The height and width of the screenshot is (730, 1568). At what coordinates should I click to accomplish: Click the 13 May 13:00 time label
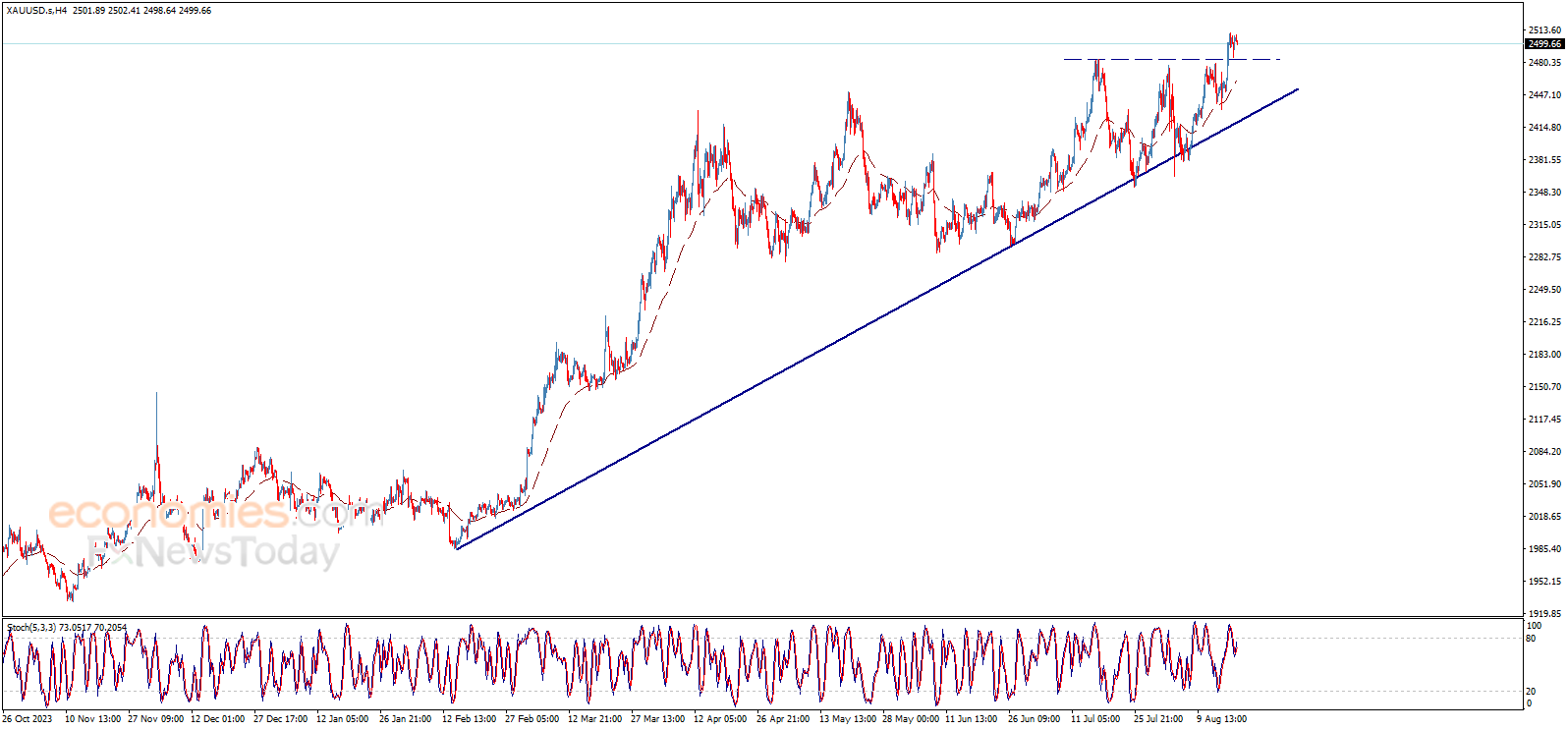[x=848, y=719]
